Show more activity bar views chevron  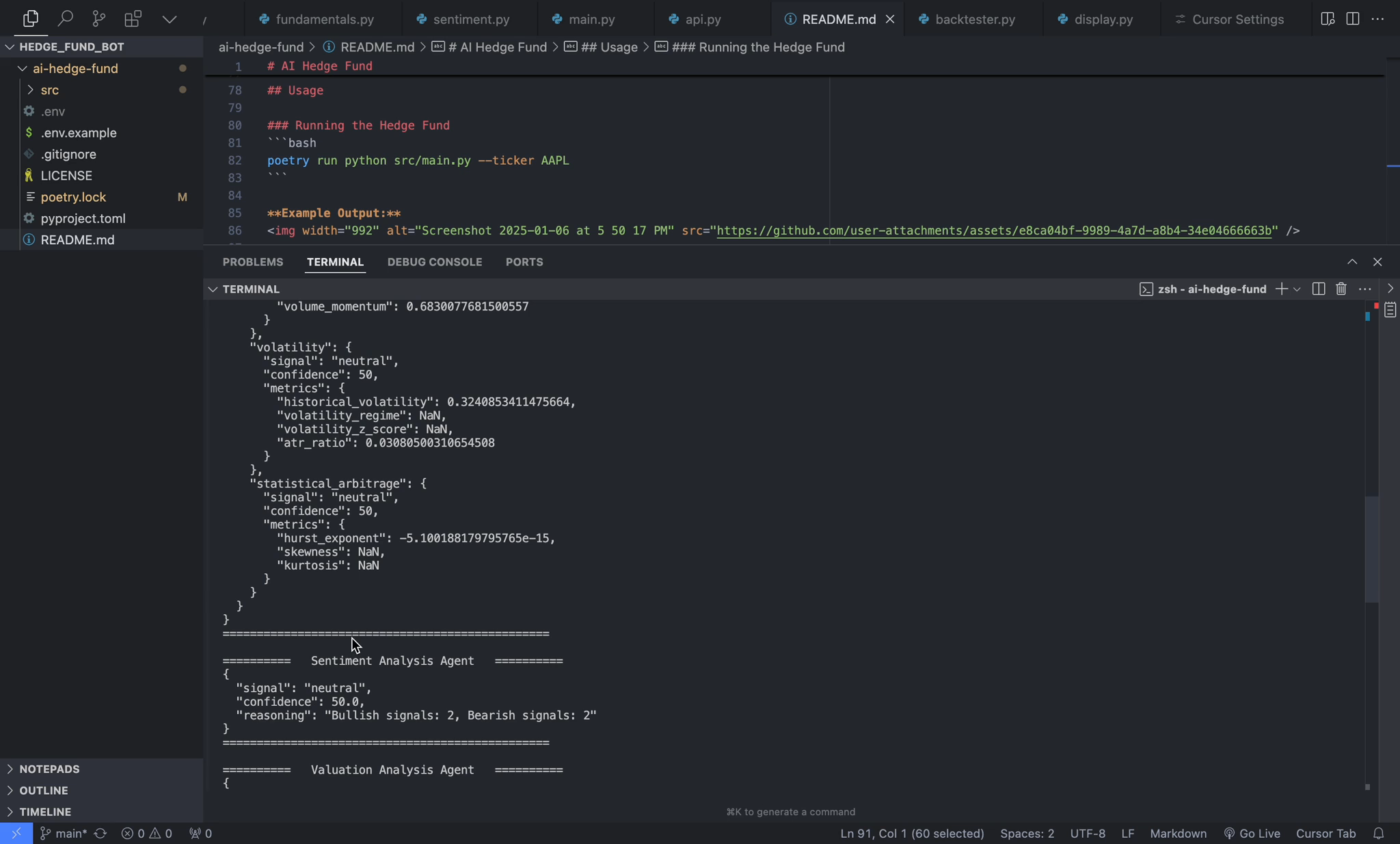pyautogui.click(x=170, y=19)
